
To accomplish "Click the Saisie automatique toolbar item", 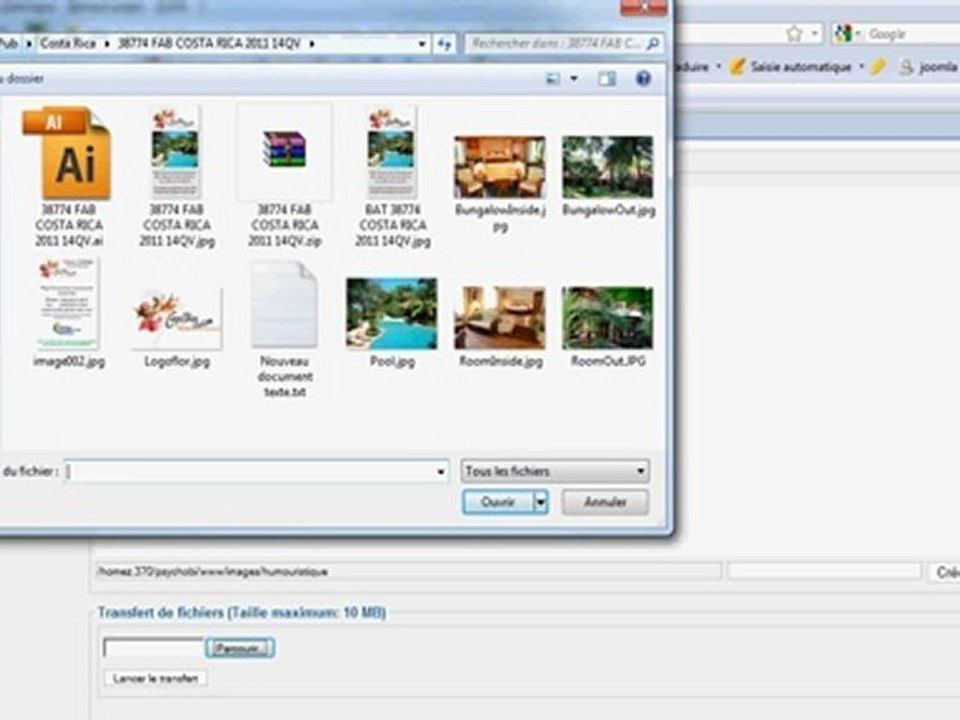I will (791, 67).
